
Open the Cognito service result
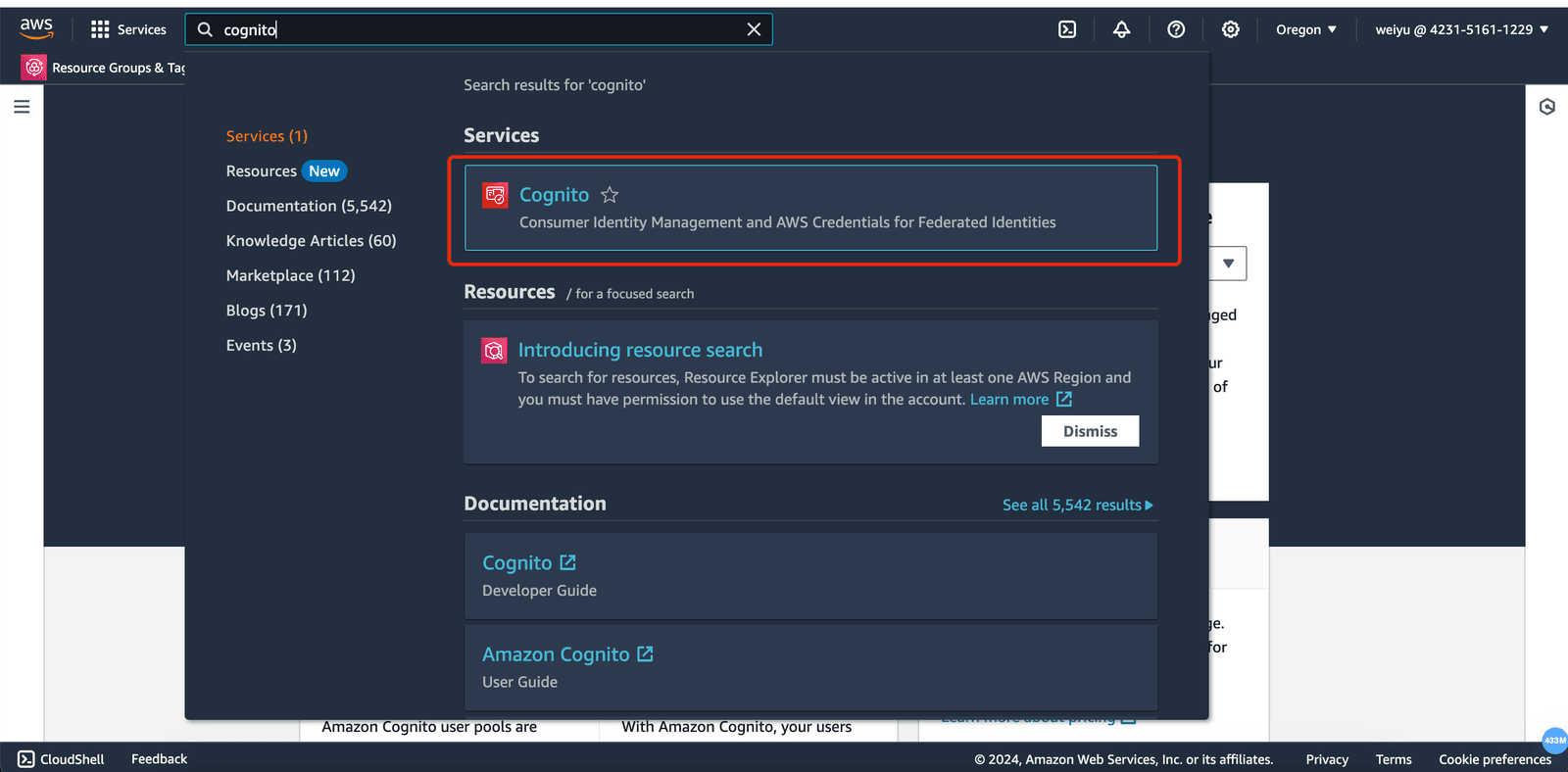[810, 208]
